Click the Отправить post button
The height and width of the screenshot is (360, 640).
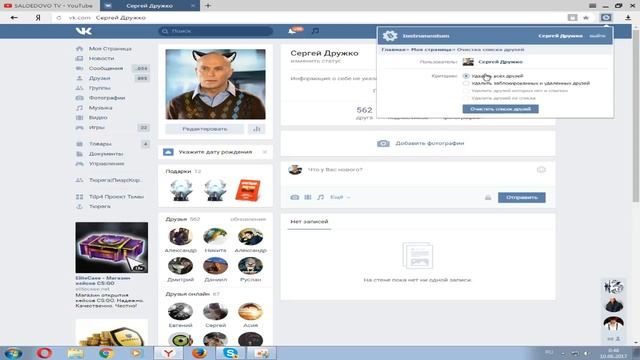pyautogui.click(x=522, y=198)
